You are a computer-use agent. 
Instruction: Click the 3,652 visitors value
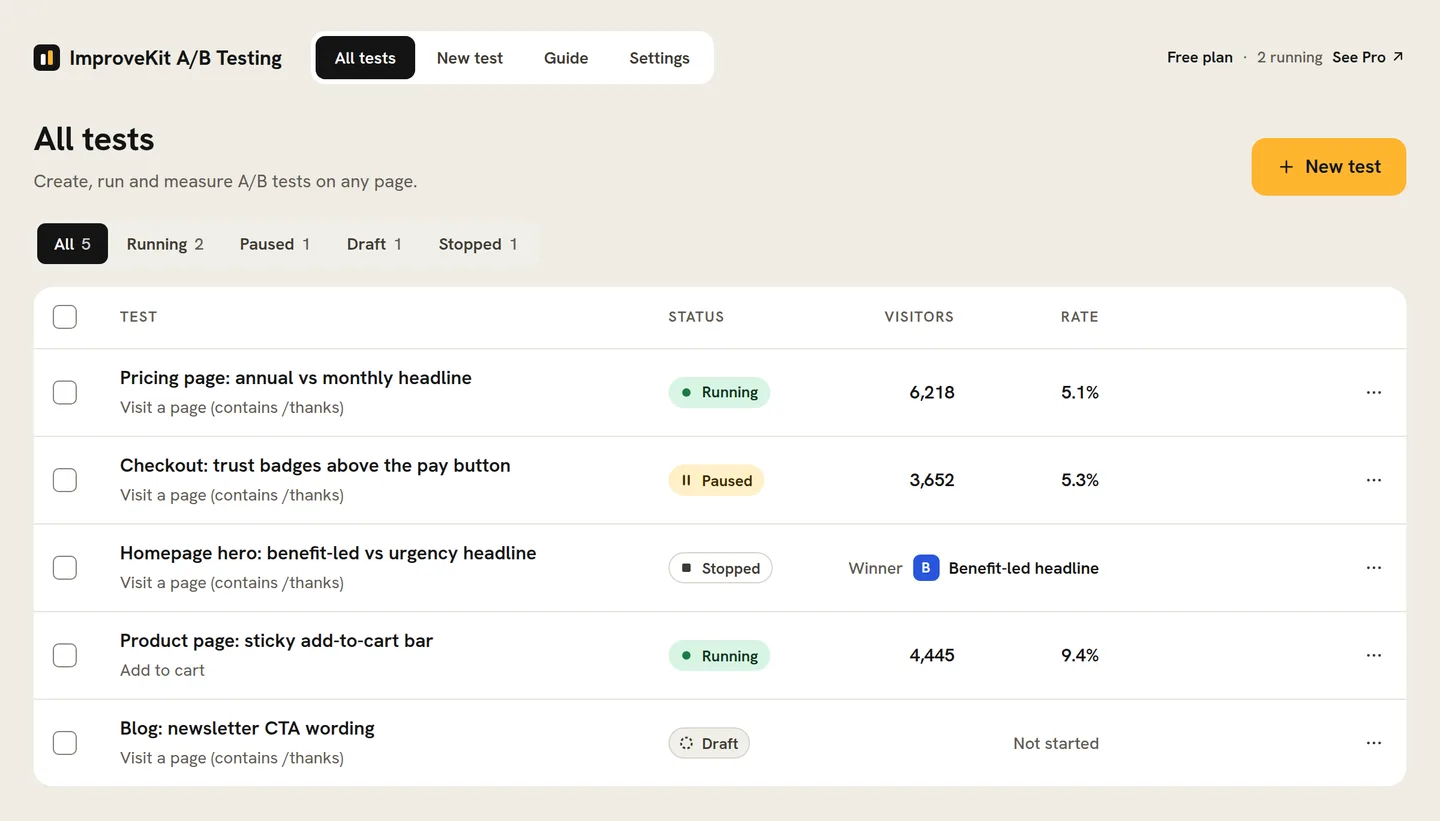pyautogui.click(x=932, y=480)
